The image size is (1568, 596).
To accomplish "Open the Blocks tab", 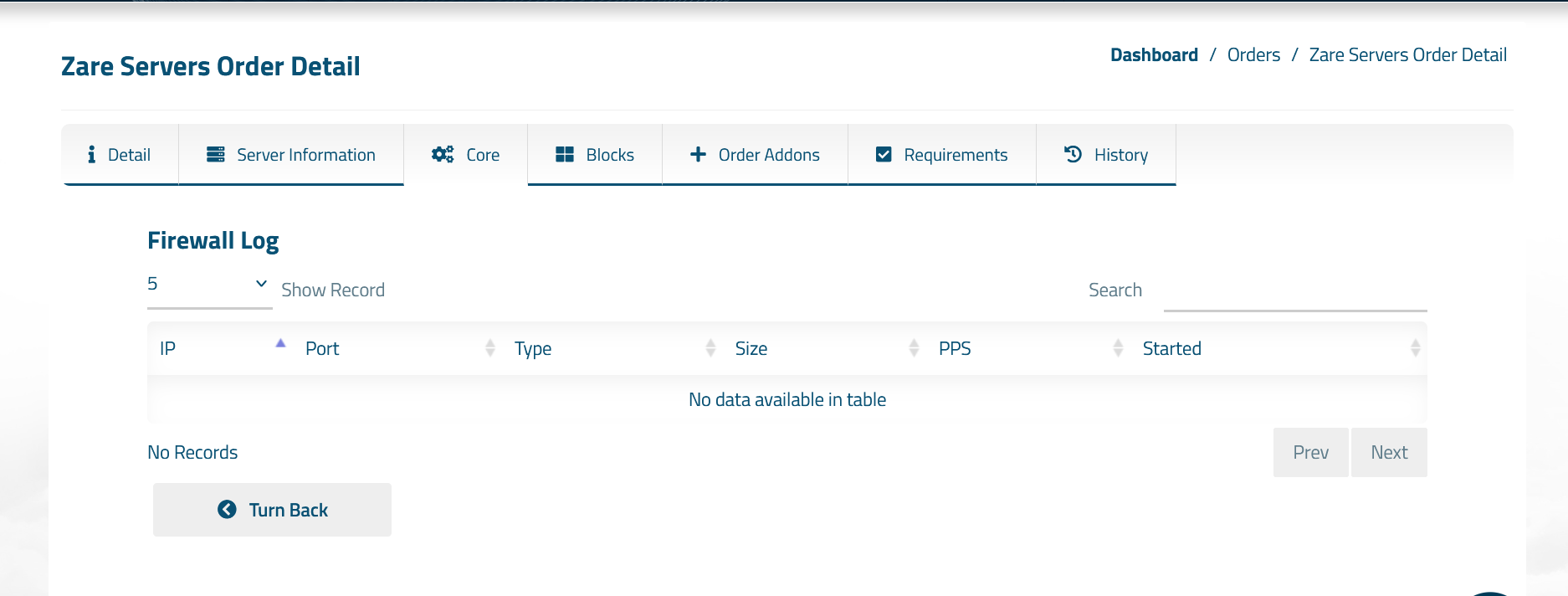I will pos(595,155).
